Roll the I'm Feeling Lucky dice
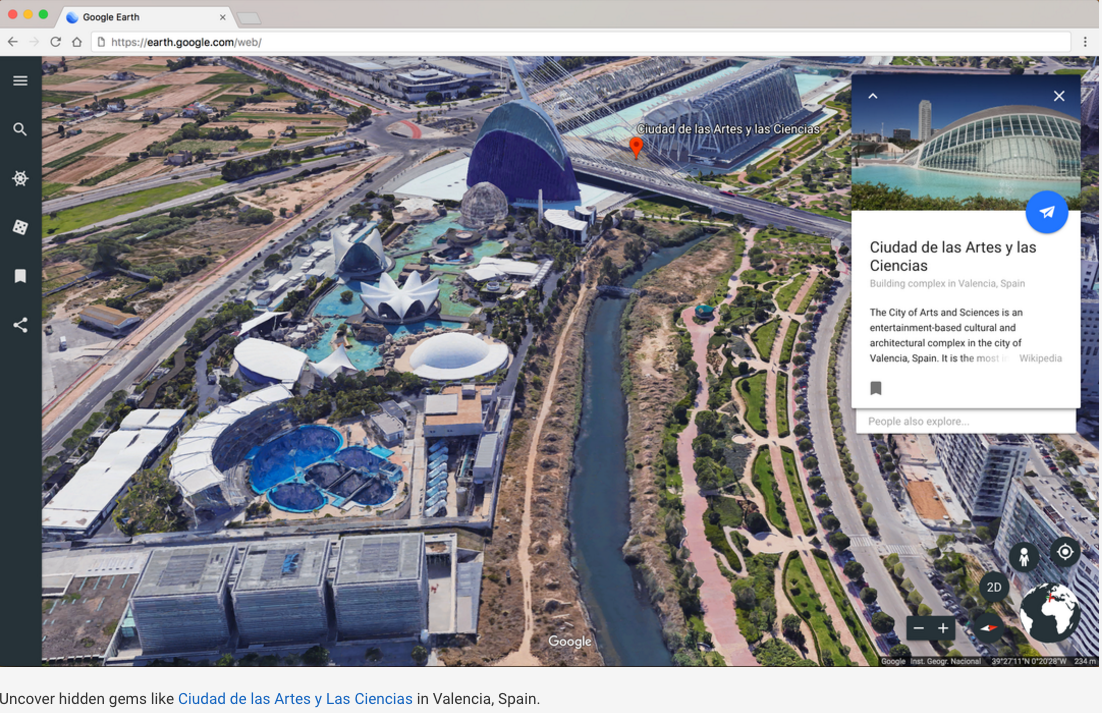 tap(20, 227)
